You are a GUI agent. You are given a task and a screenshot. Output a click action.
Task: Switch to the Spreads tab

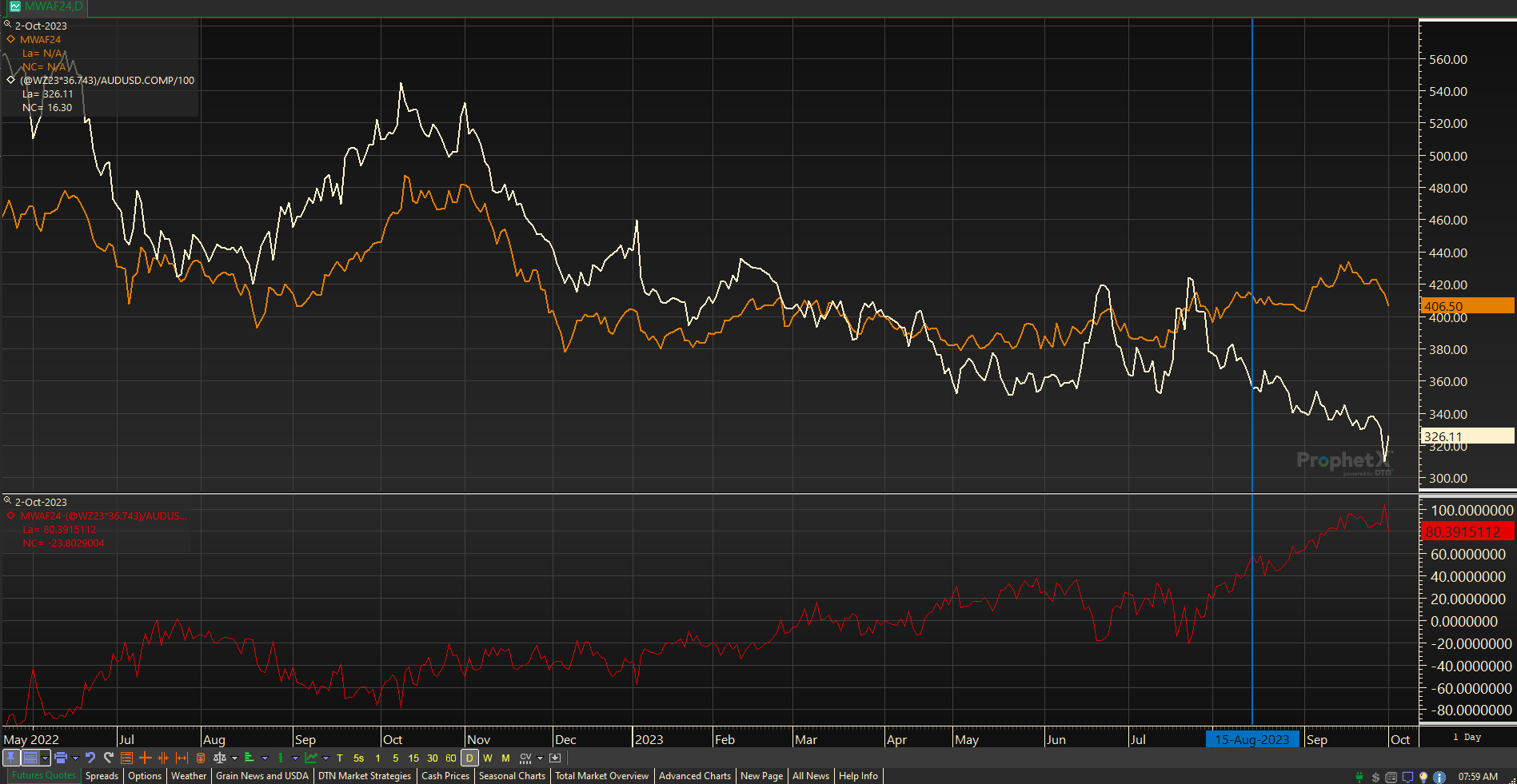point(102,776)
